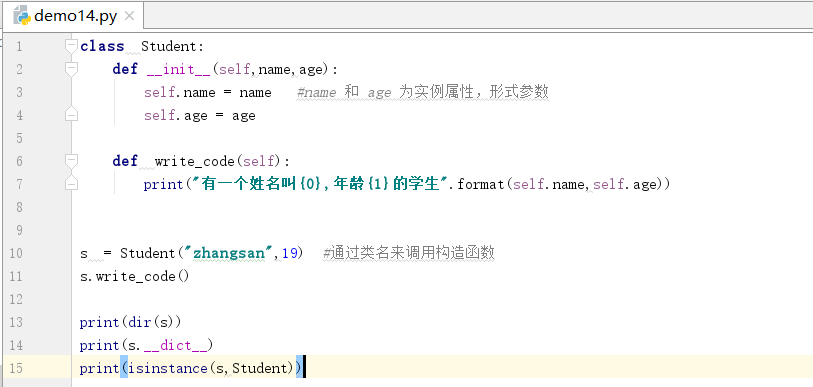
Task: Click line number 7 in the gutter
Action: coord(19,184)
